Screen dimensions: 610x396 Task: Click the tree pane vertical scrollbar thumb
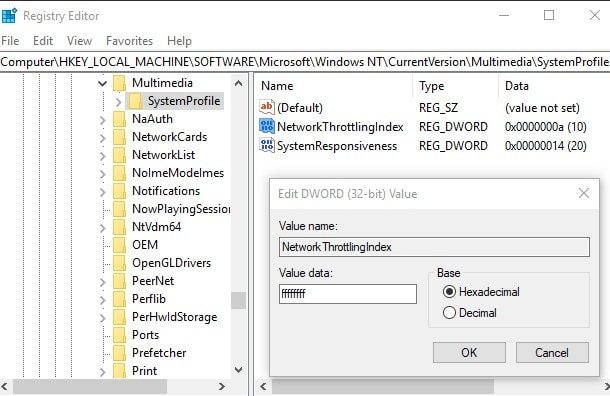point(238,300)
